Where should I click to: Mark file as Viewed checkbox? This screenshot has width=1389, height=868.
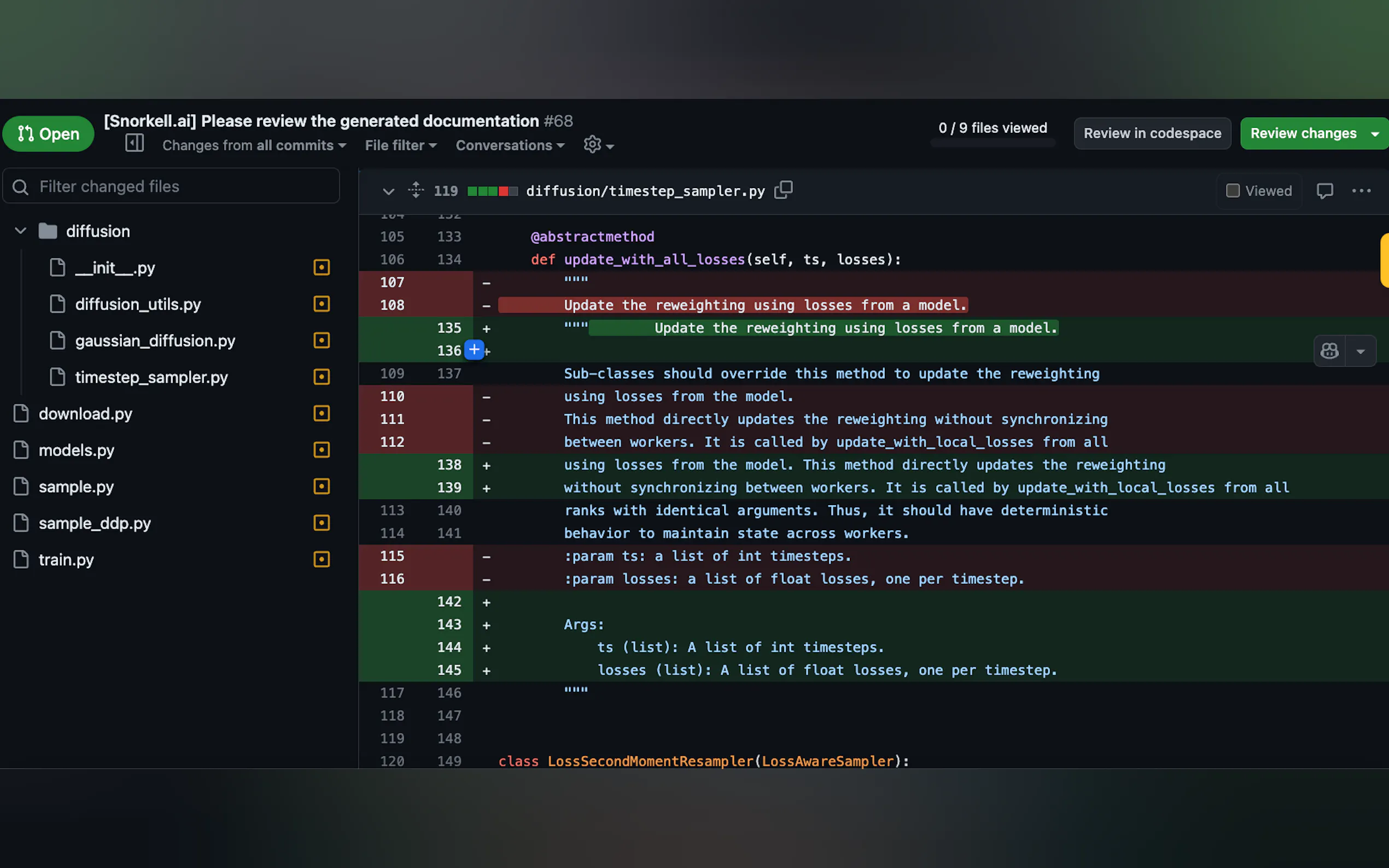[1232, 191]
